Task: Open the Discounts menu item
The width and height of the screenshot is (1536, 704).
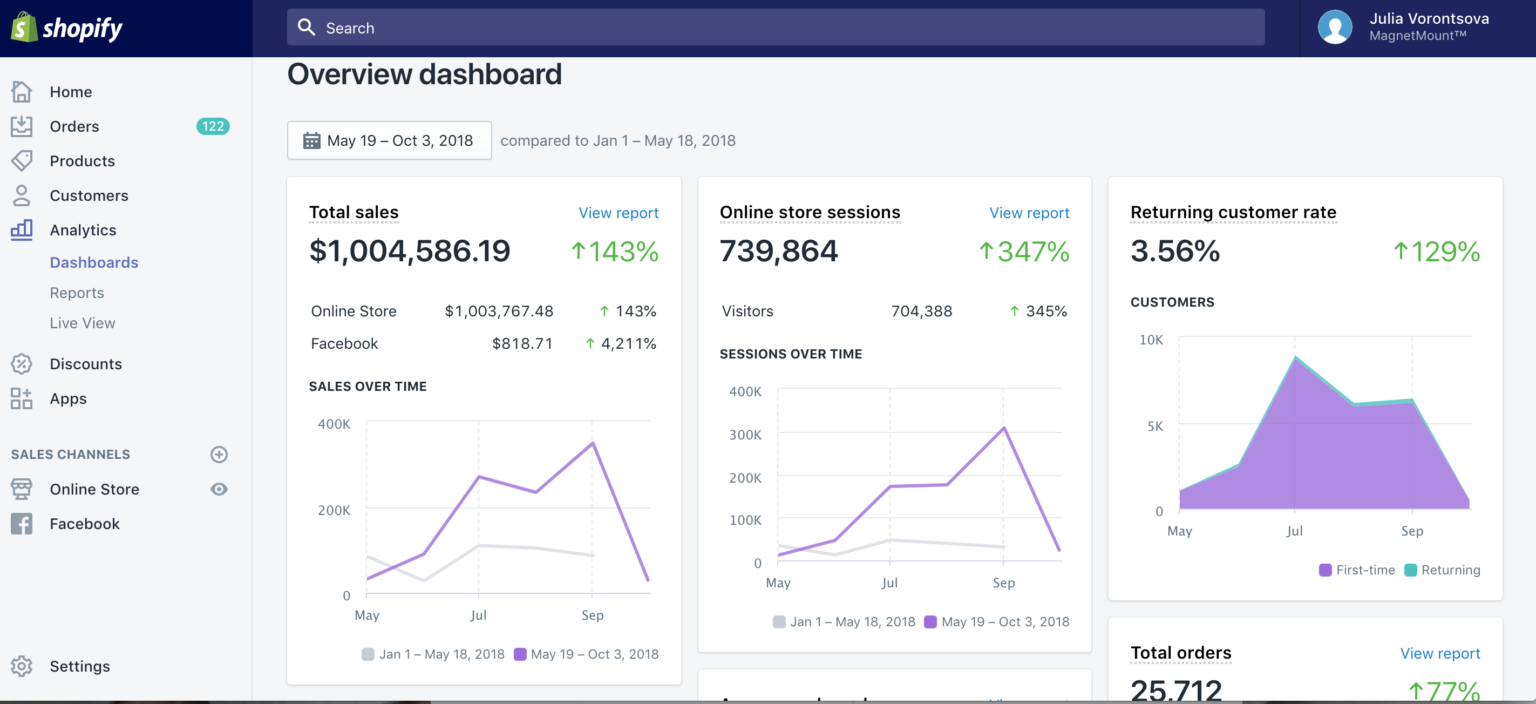Action: [86, 364]
